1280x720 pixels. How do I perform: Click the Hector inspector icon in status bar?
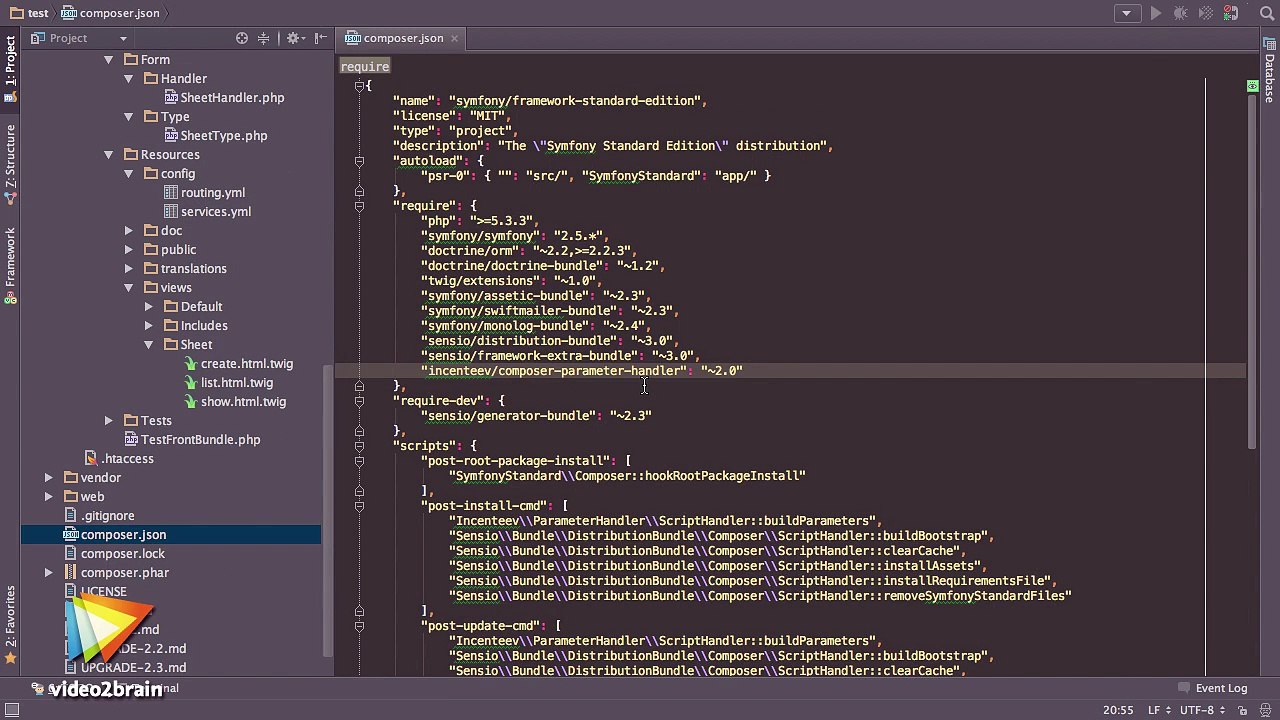(x=1263, y=710)
